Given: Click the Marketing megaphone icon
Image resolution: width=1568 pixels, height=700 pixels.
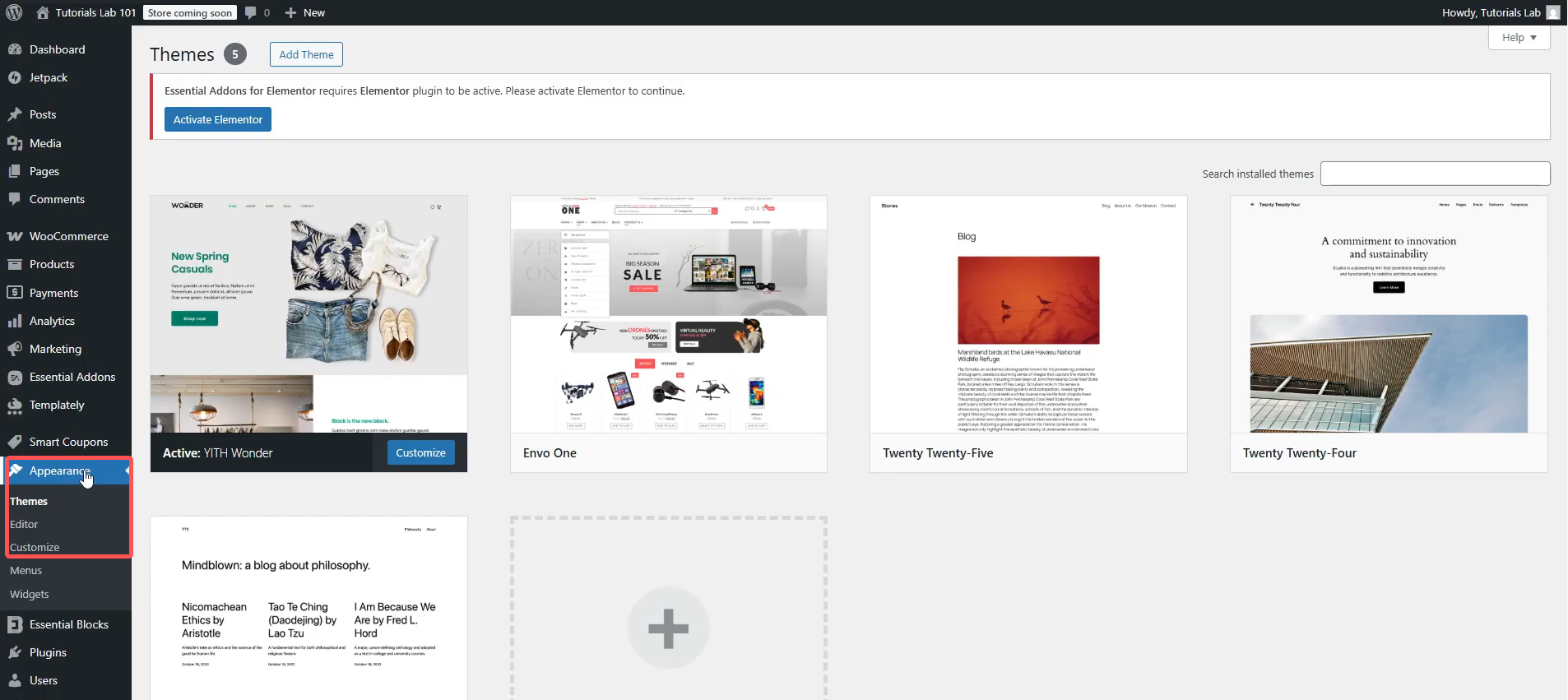Looking at the screenshot, I should [x=15, y=349].
